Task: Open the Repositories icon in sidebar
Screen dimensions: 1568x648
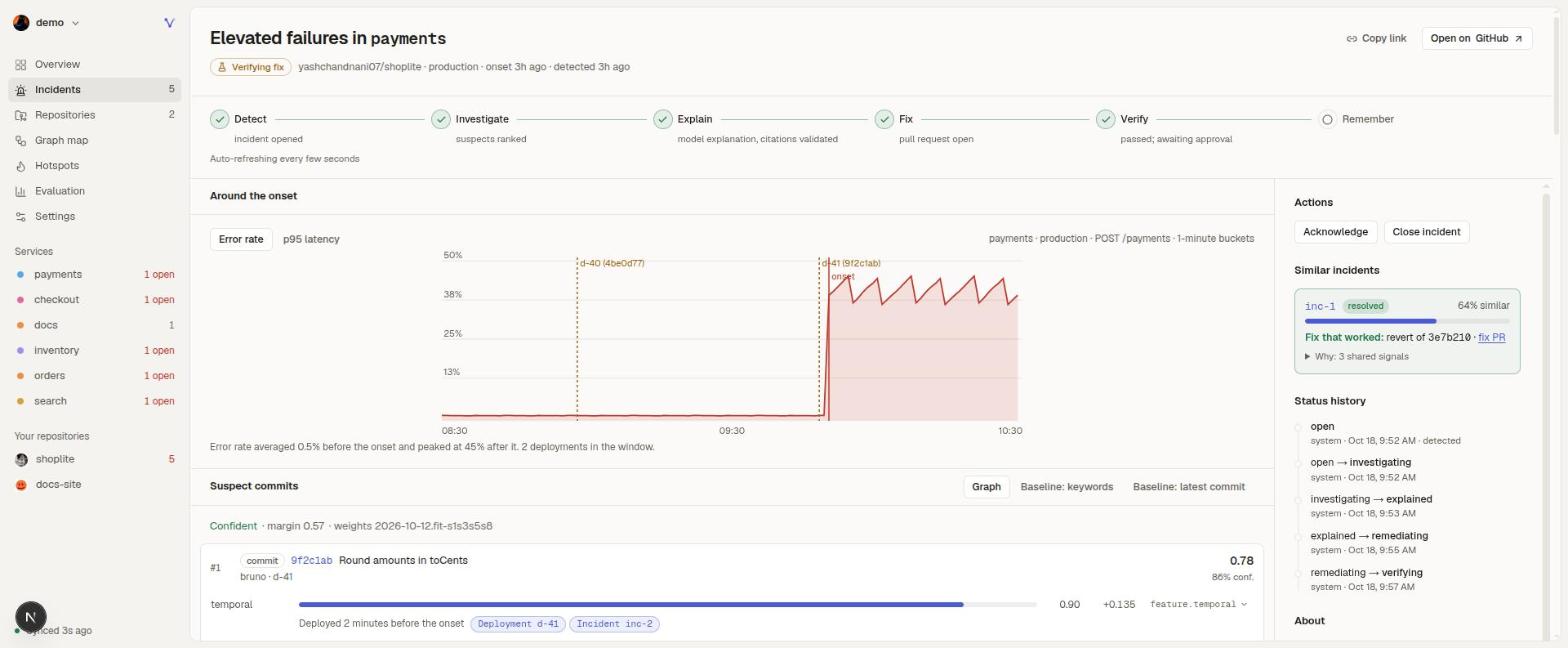Action: (x=20, y=115)
